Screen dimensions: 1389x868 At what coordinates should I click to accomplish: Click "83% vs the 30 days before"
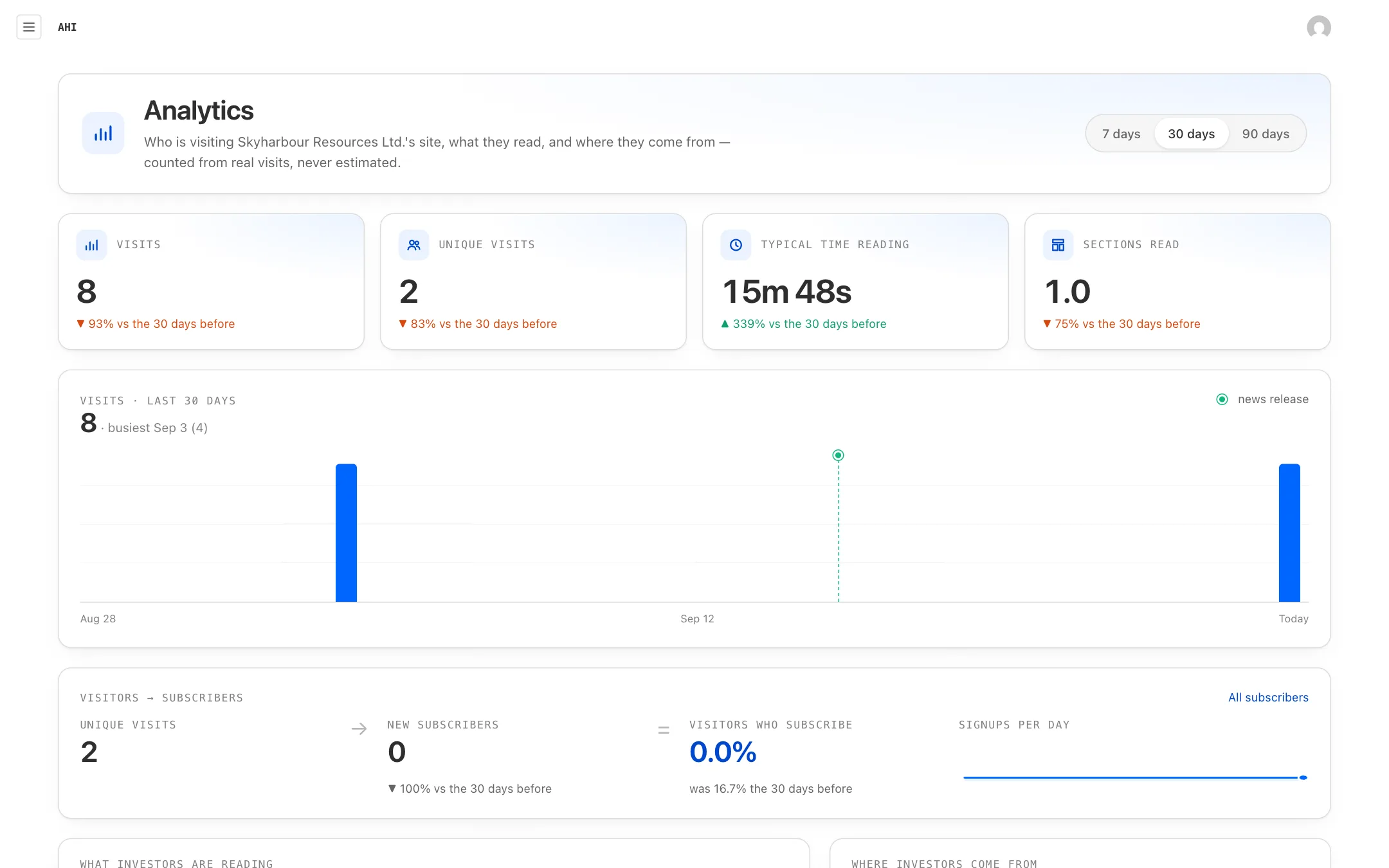tap(478, 324)
